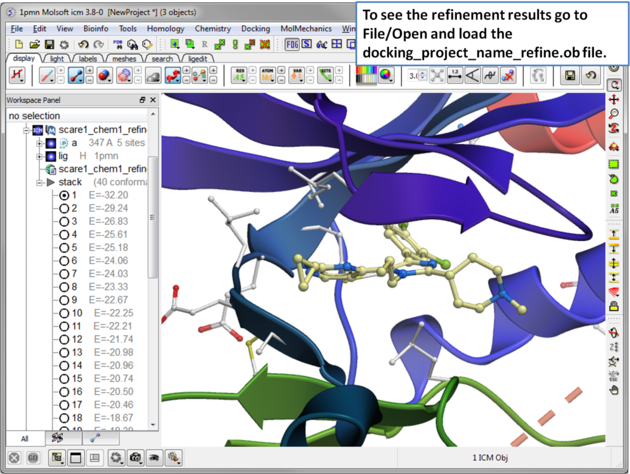Select stack conformation 5 radio button
This screenshot has width=630, height=474.
point(65,248)
